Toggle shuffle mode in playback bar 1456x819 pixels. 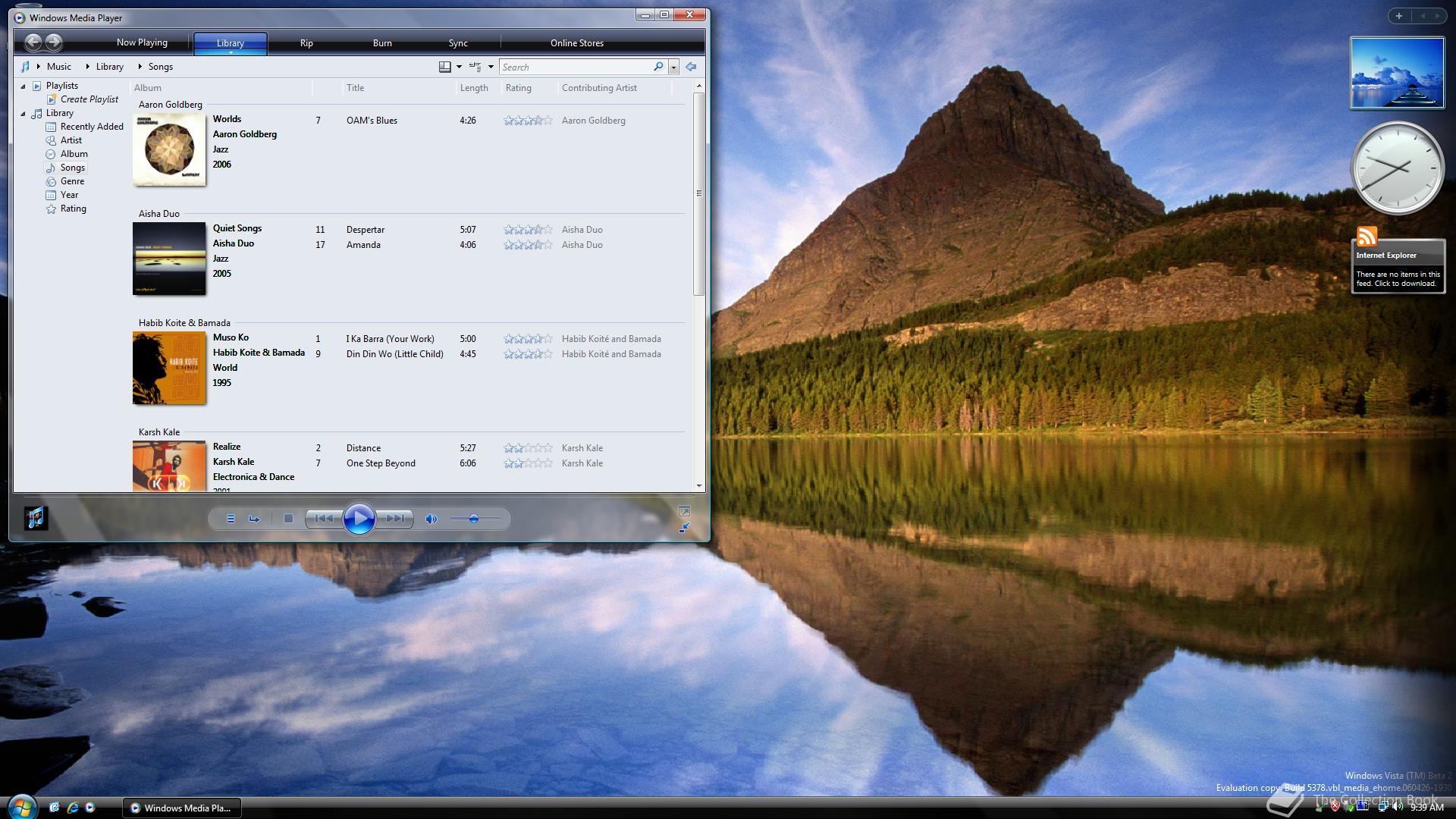pyautogui.click(x=231, y=519)
